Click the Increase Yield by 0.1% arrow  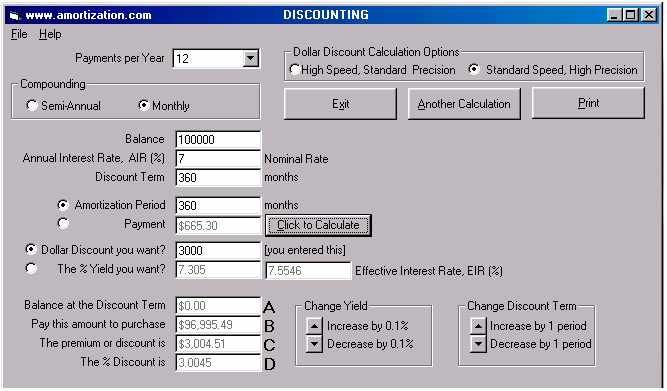point(314,326)
